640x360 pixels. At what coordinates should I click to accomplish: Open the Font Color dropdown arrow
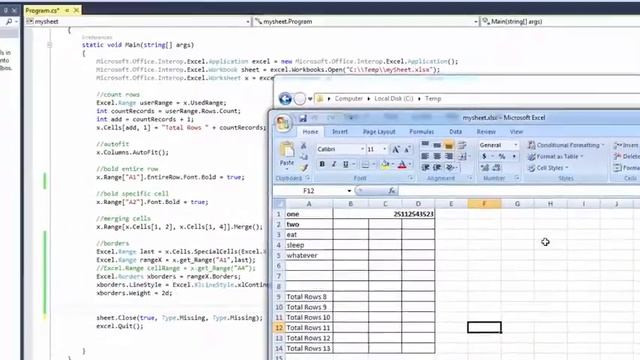coord(409,164)
